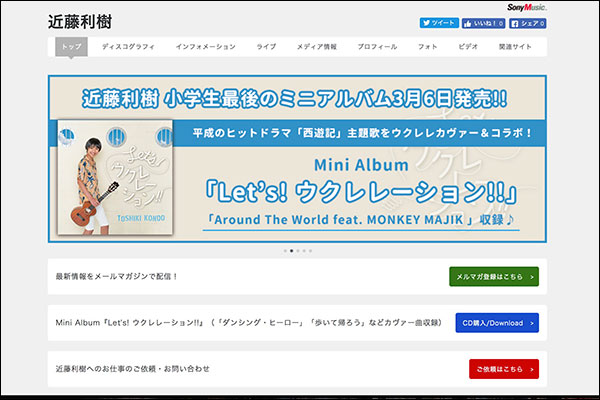Viewport: 600px width, 400px height.
Task: Select the プロフィール tab
Action: (377, 47)
